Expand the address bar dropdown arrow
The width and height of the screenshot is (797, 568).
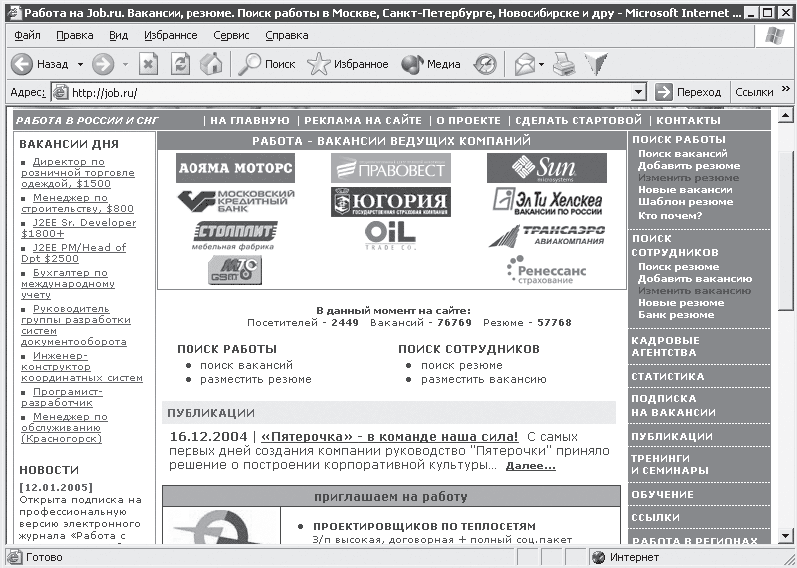639,92
